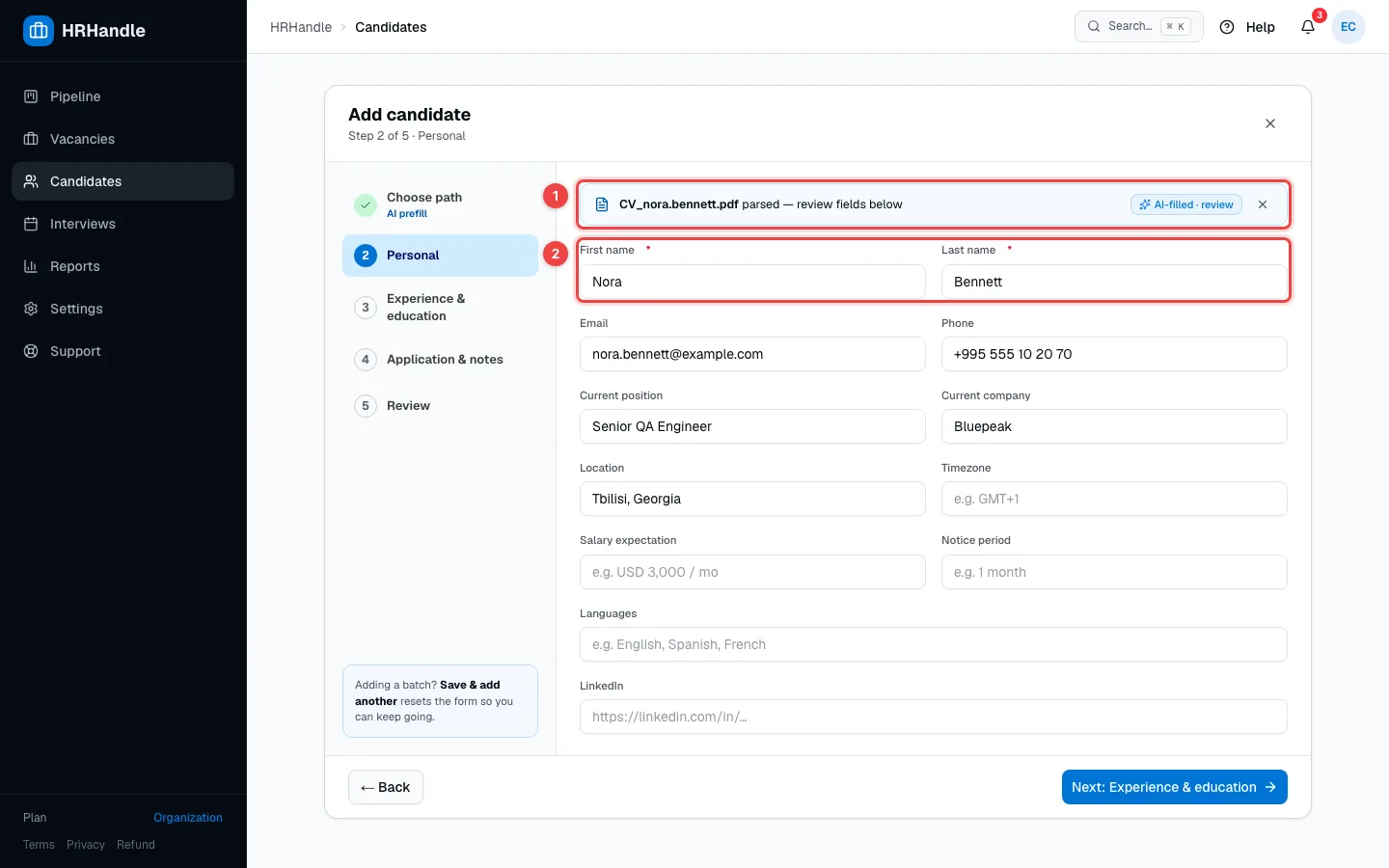This screenshot has width=1389, height=868.
Task: Edit the Current company field
Action: click(x=1114, y=426)
